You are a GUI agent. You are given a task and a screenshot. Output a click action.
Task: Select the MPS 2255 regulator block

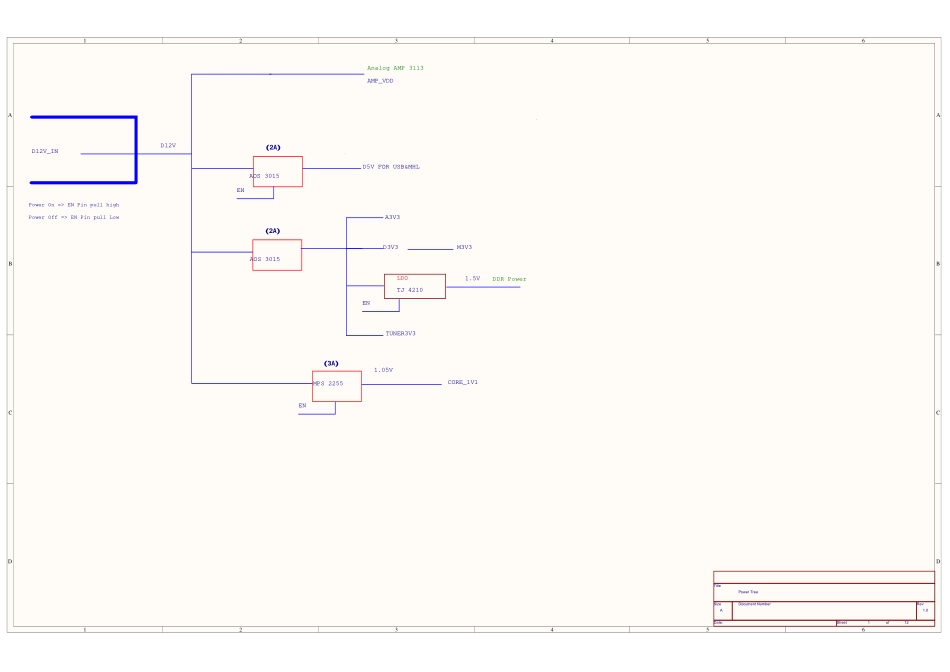point(336,385)
